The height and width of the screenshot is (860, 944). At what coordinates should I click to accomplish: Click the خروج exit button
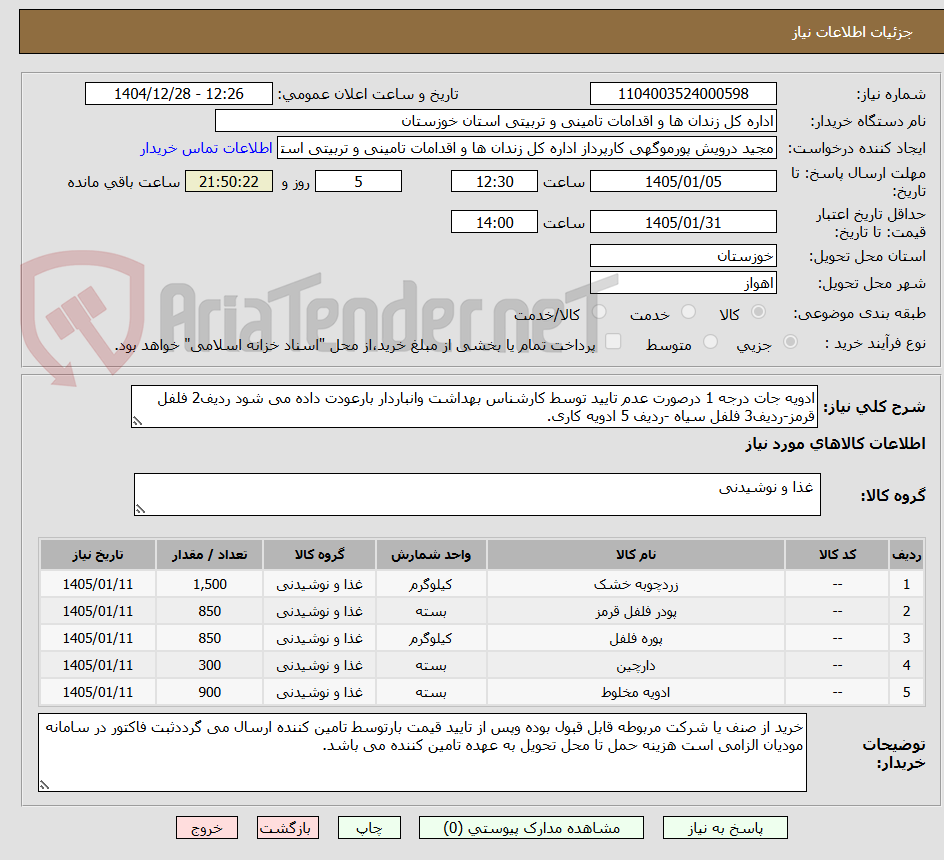pos(206,828)
